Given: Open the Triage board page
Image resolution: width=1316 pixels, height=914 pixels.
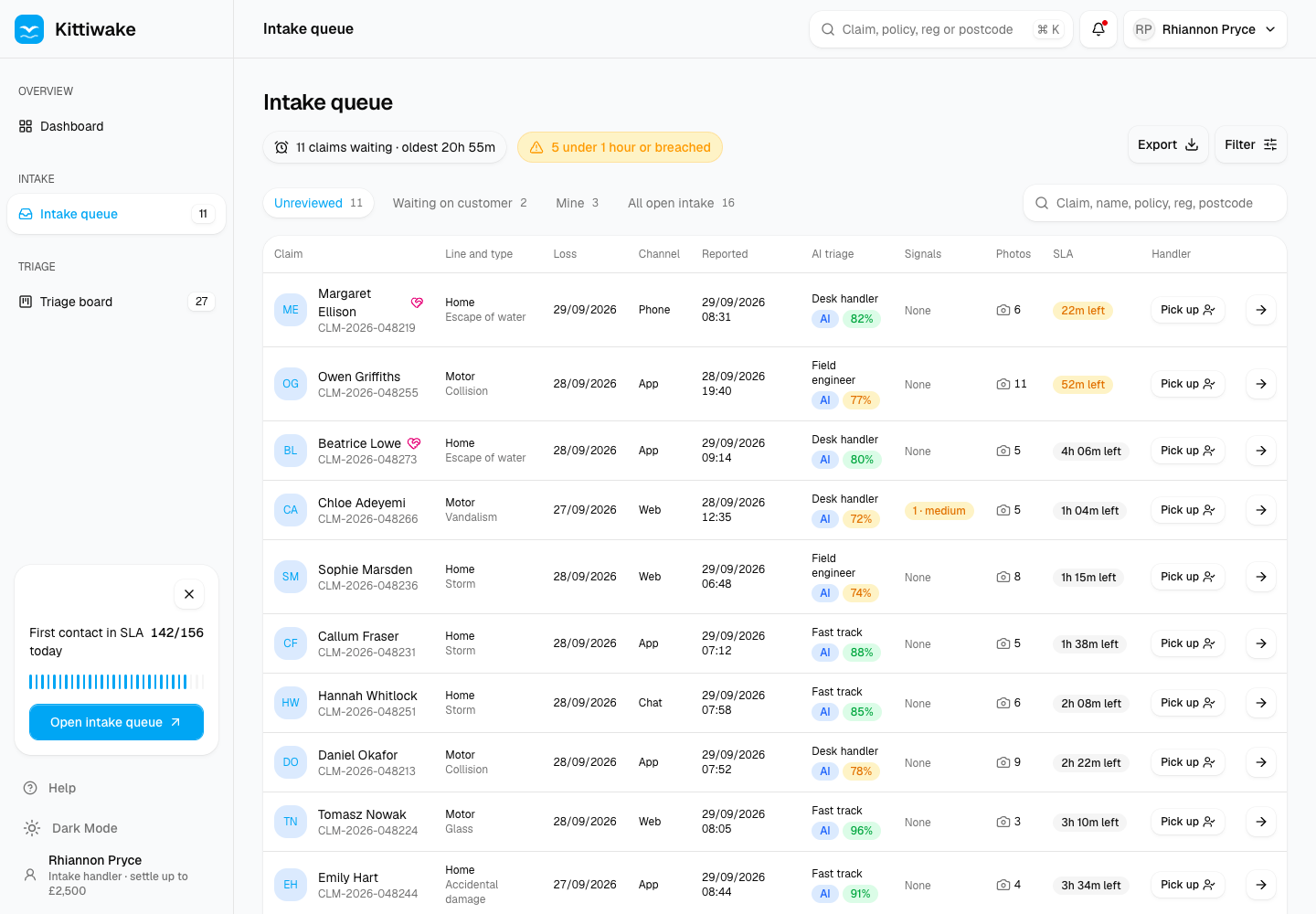Looking at the screenshot, I should 117,302.
